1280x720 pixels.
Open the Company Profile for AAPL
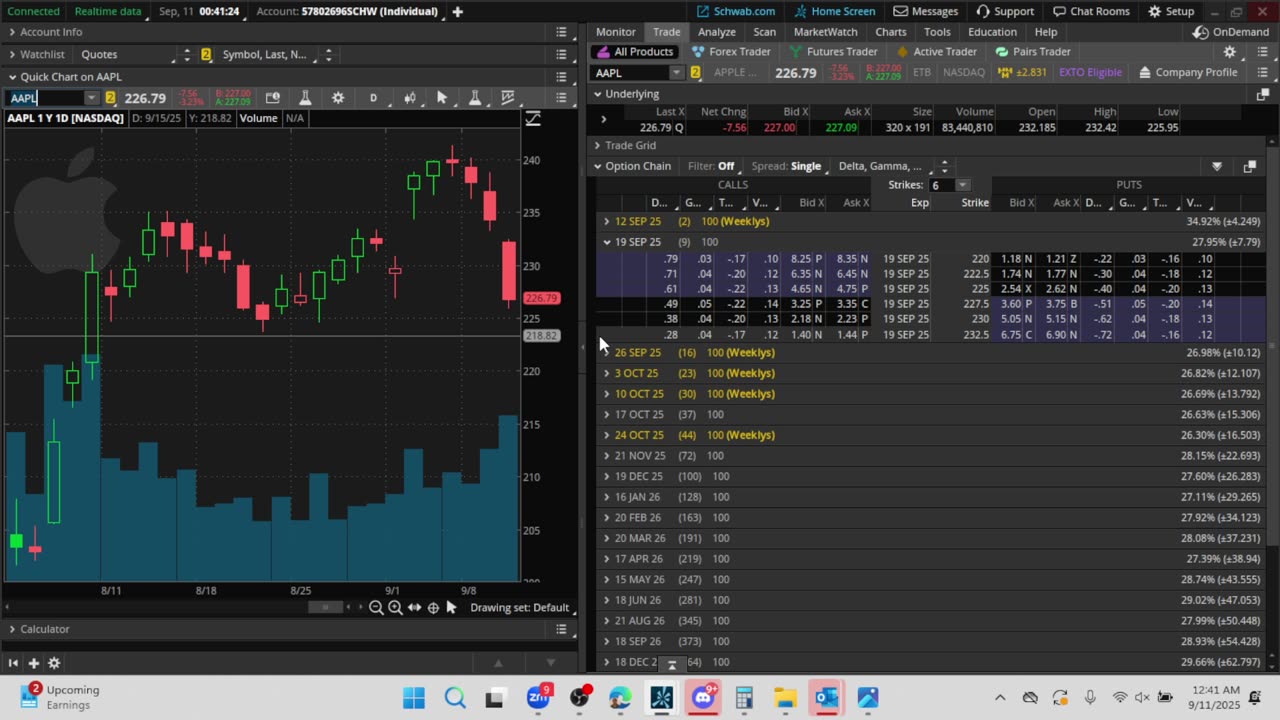(1188, 73)
